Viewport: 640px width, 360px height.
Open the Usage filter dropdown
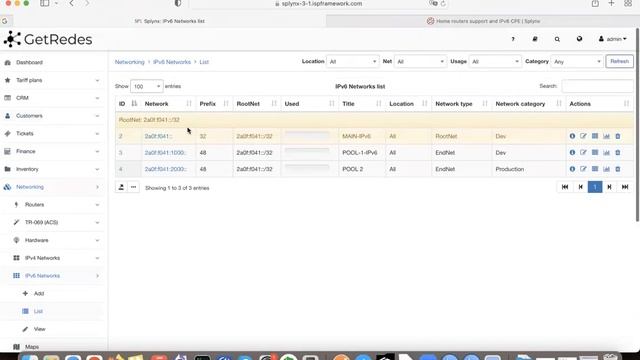495,62
